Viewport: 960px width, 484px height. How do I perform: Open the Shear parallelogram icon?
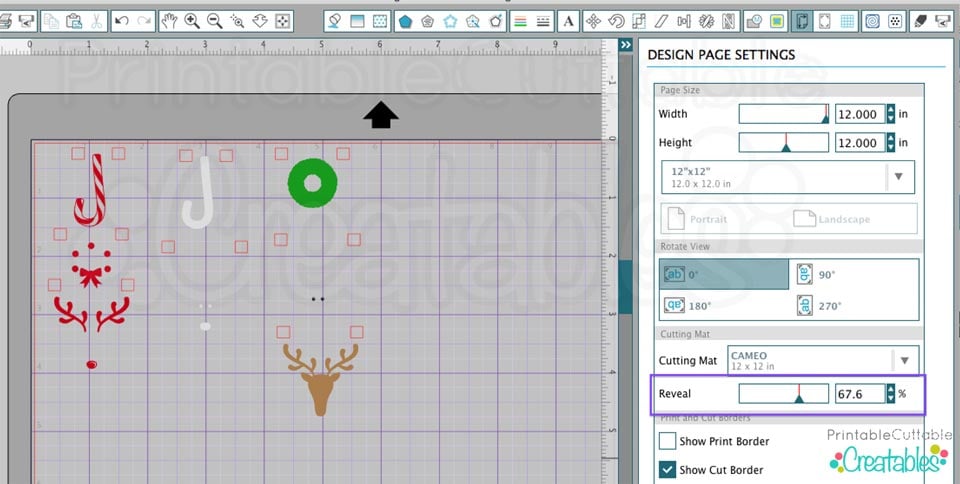point(661,21)
